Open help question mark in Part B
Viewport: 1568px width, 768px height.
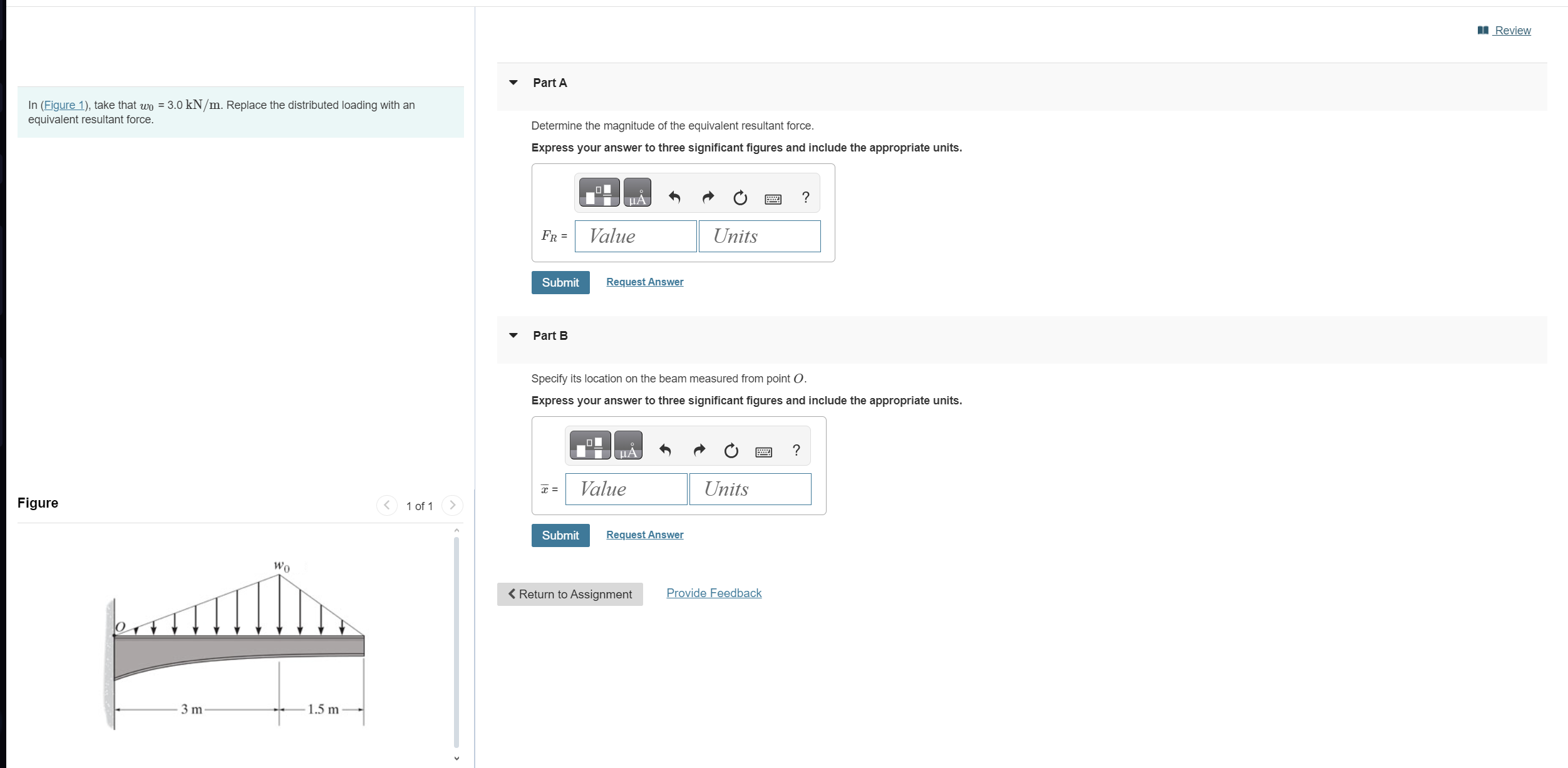[x=796, y=450]
